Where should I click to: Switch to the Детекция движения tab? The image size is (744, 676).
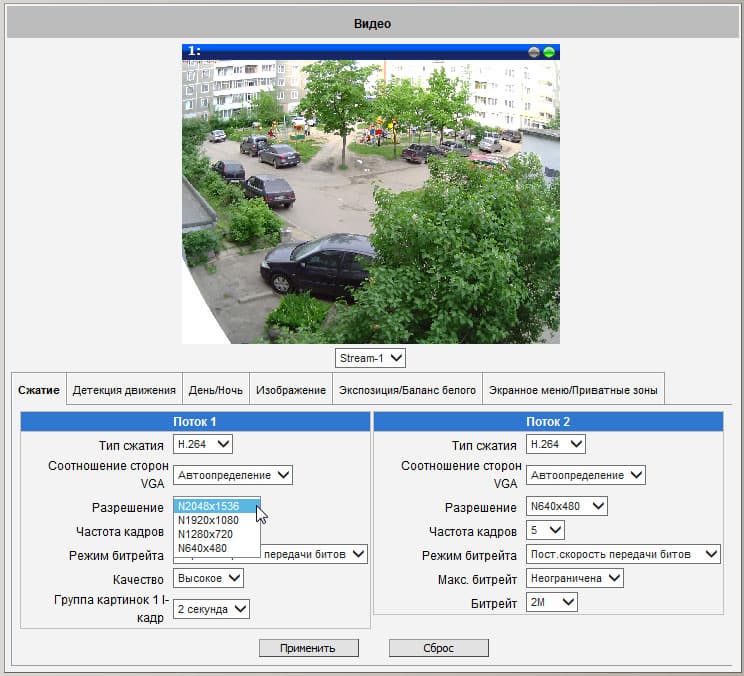(x=125, y=390)
